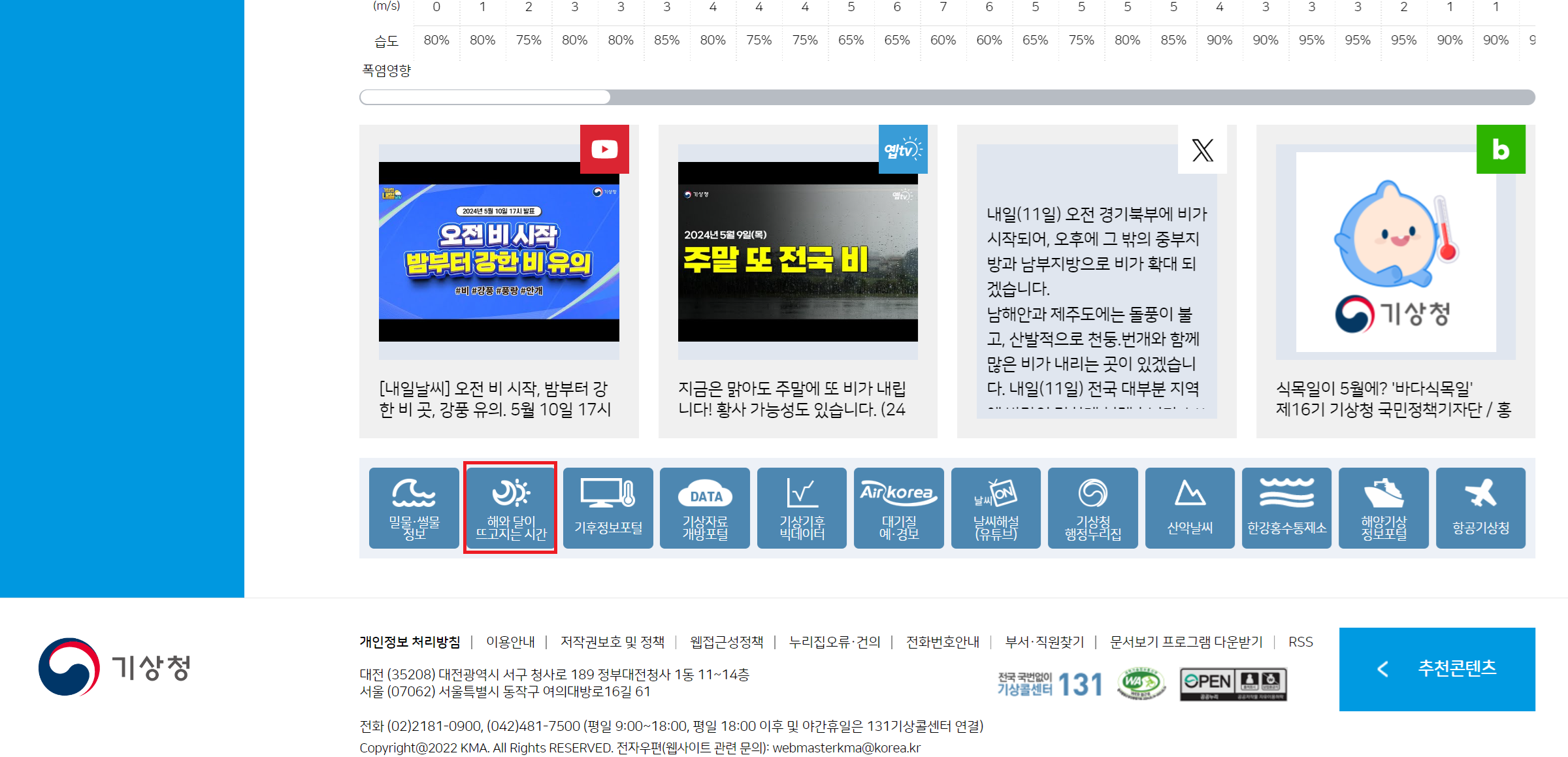Open the 주말 또 전국 비 video thumbnail
1568x757 pixels.
(798, 251)
